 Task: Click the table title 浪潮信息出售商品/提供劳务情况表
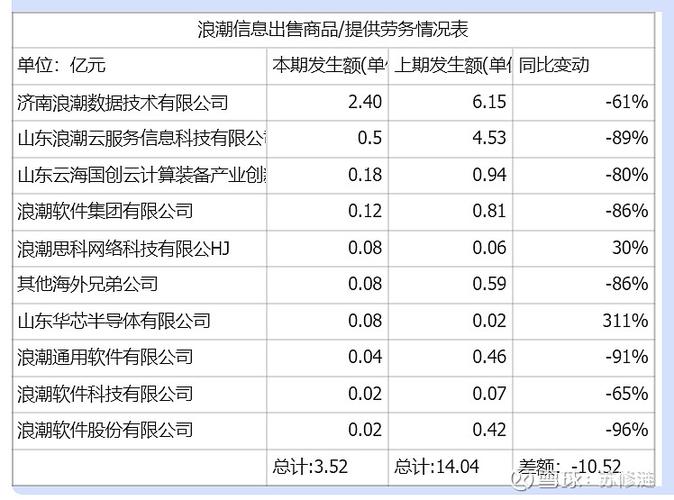click(x=333, y=30)
